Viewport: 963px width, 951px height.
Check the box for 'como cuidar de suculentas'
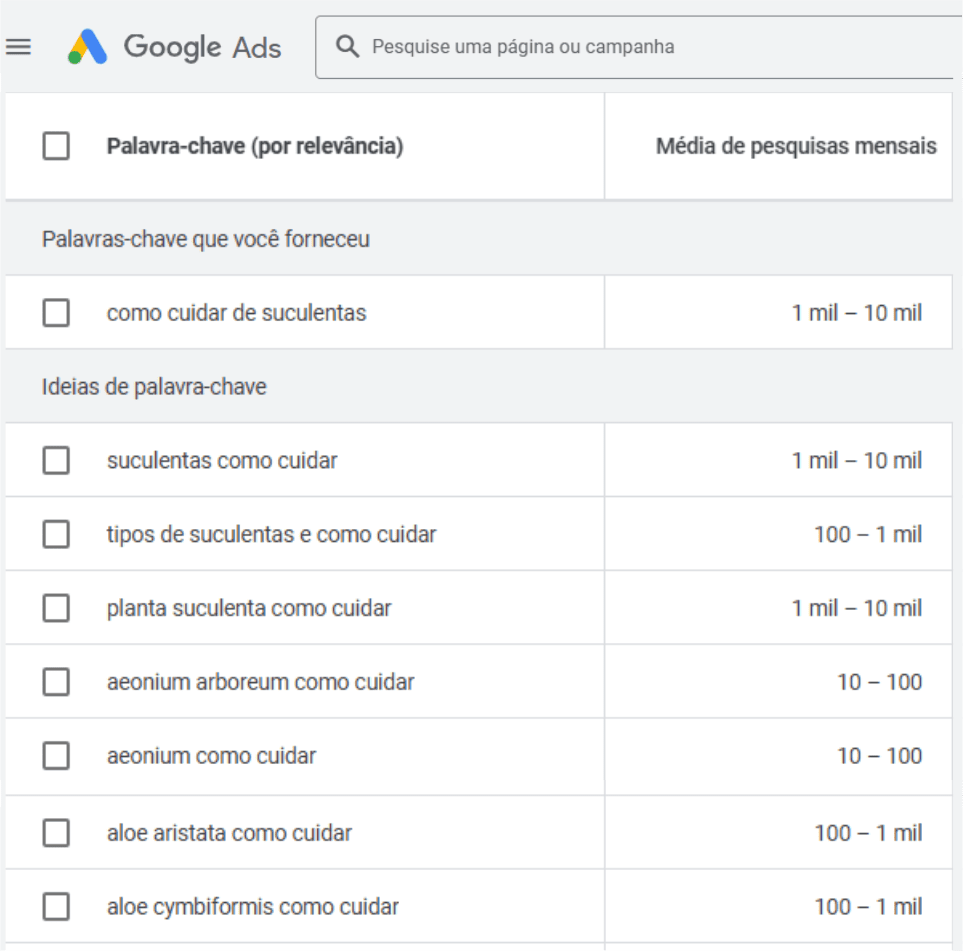[56, 313]
